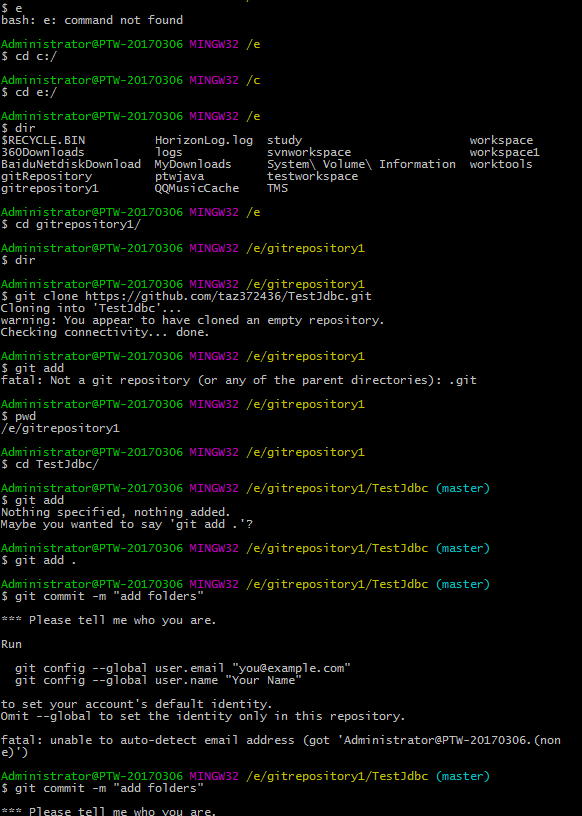582x816 pixels.
Task: Select 'workspace1' in the dir listing
Action: [504, 152]
